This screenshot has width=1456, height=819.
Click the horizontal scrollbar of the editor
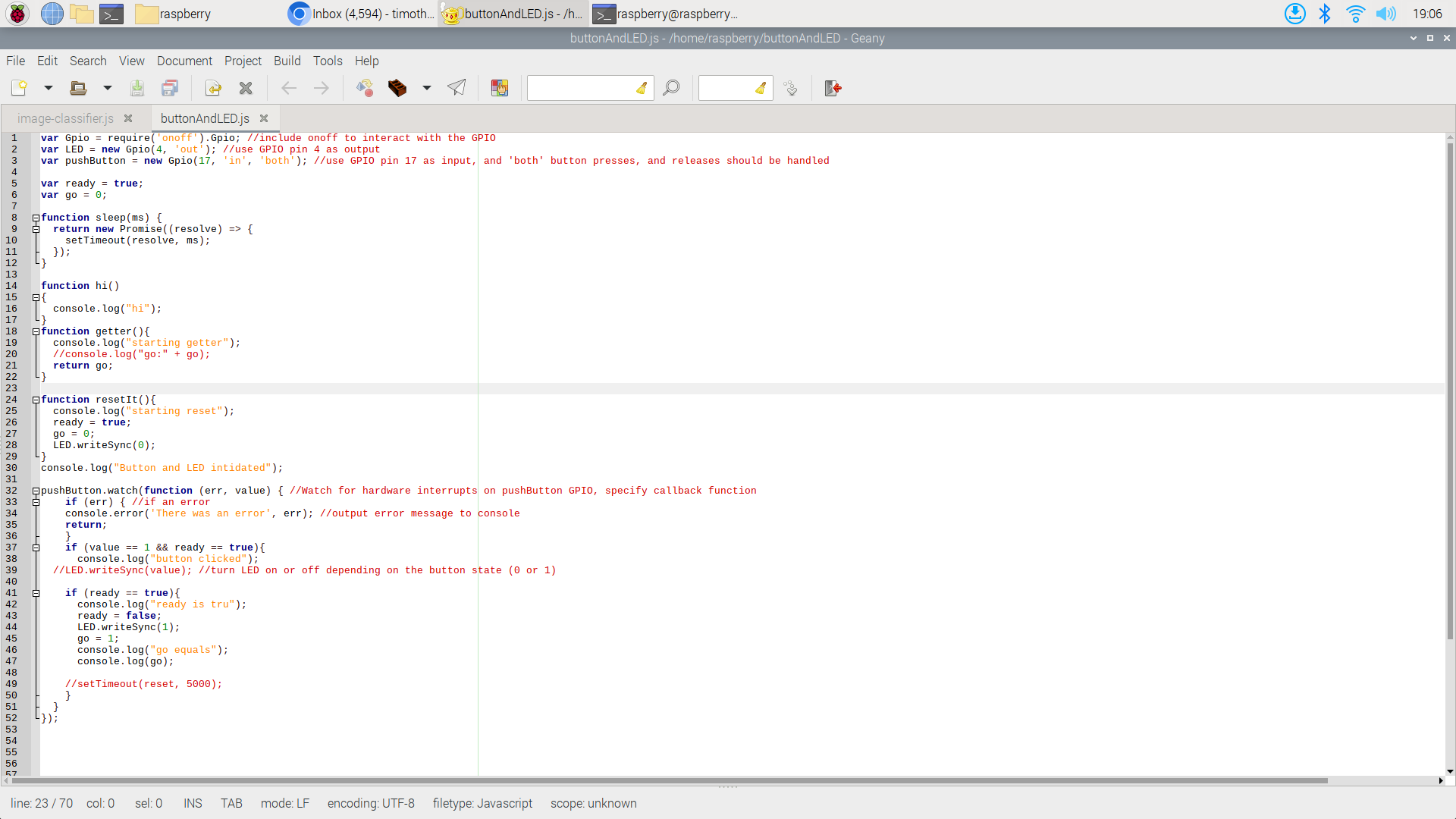point(670,780)
